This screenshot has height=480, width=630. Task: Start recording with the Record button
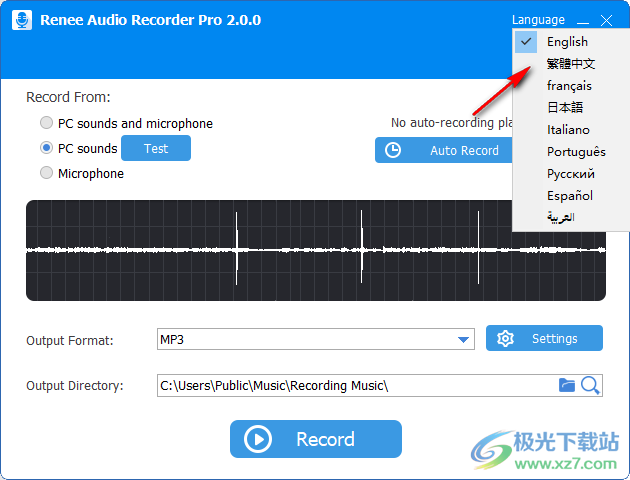click(316, 439)
